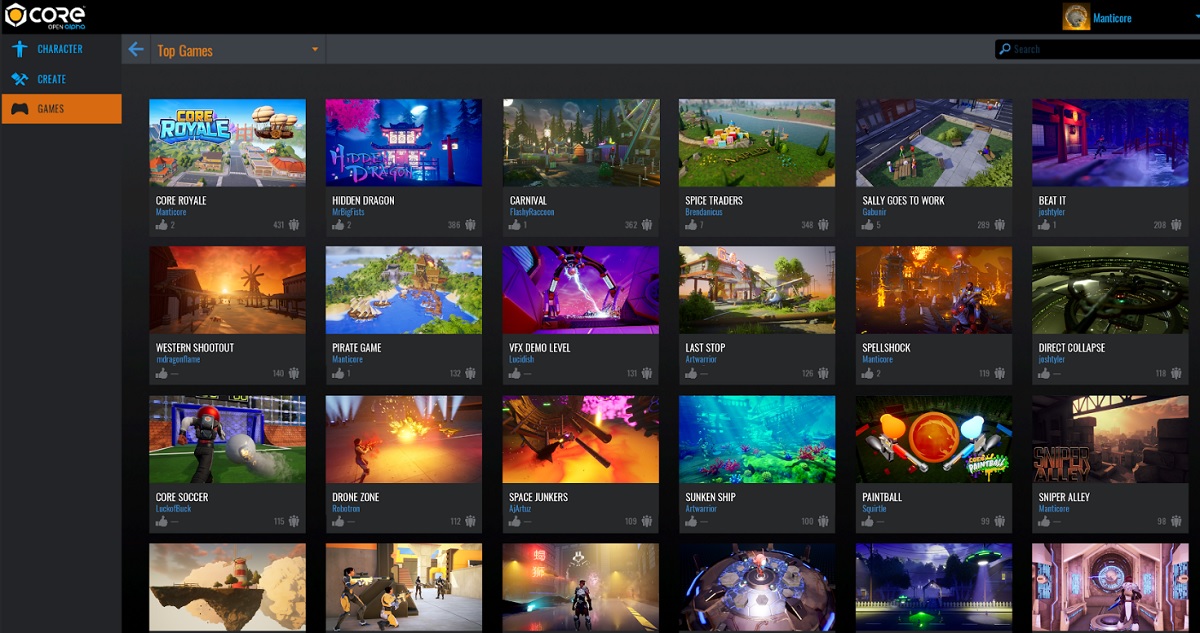Open the Last Stop game thumbnail
The image size is (1200, 633).
[757, 291]
